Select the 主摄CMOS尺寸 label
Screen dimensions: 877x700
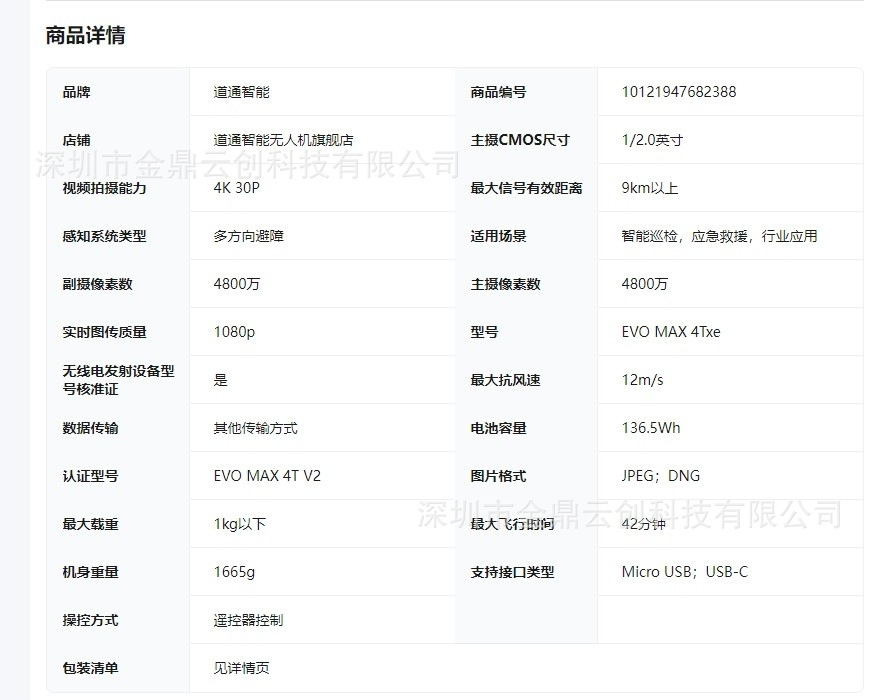pyautogui.click(x=520, y=140)
